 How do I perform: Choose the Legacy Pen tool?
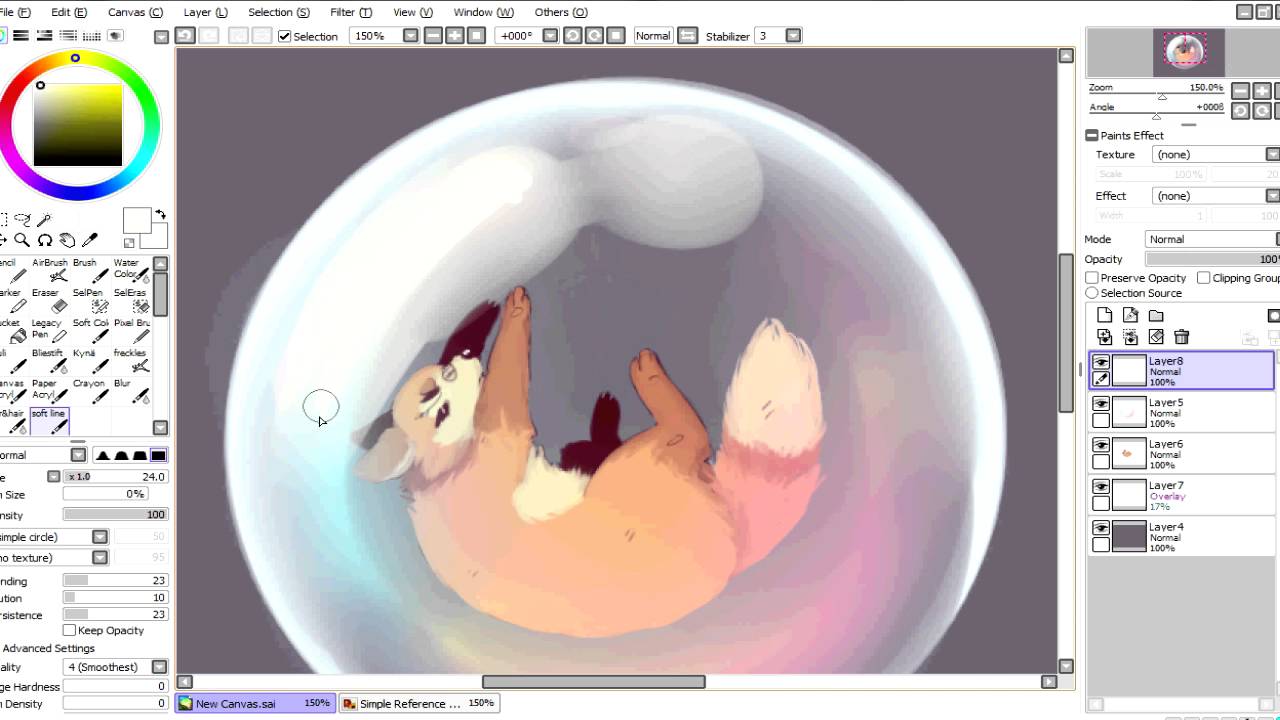[x=50, y=330]
